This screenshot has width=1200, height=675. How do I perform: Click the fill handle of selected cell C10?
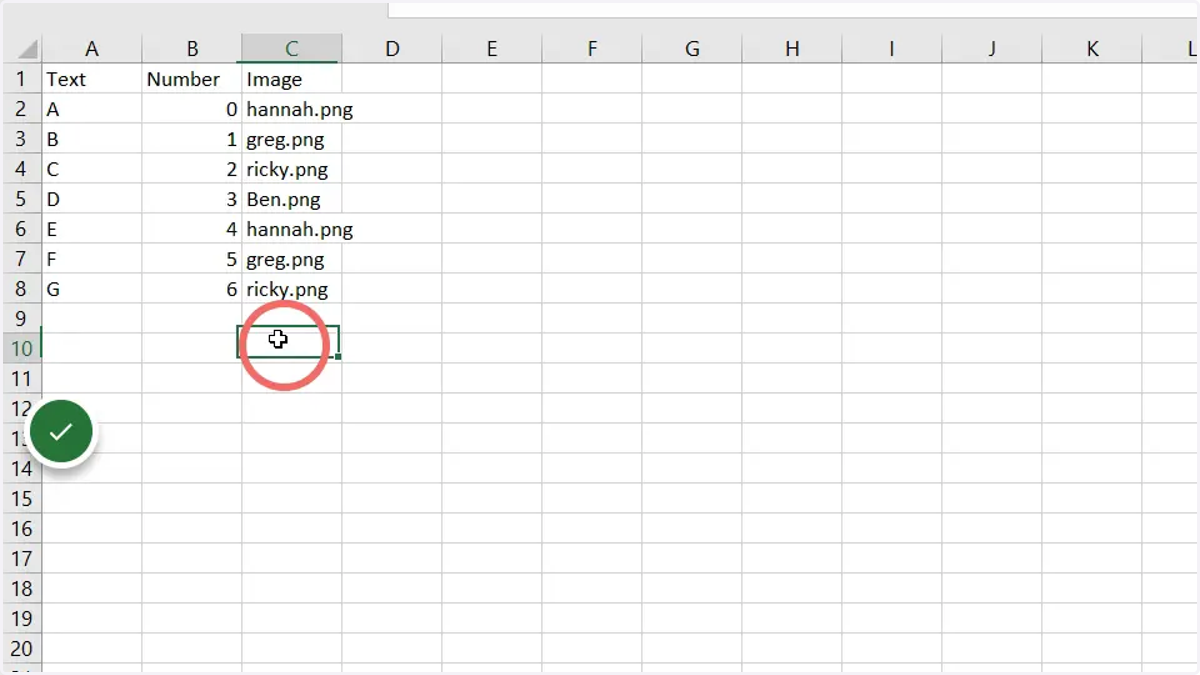point(339,357)
